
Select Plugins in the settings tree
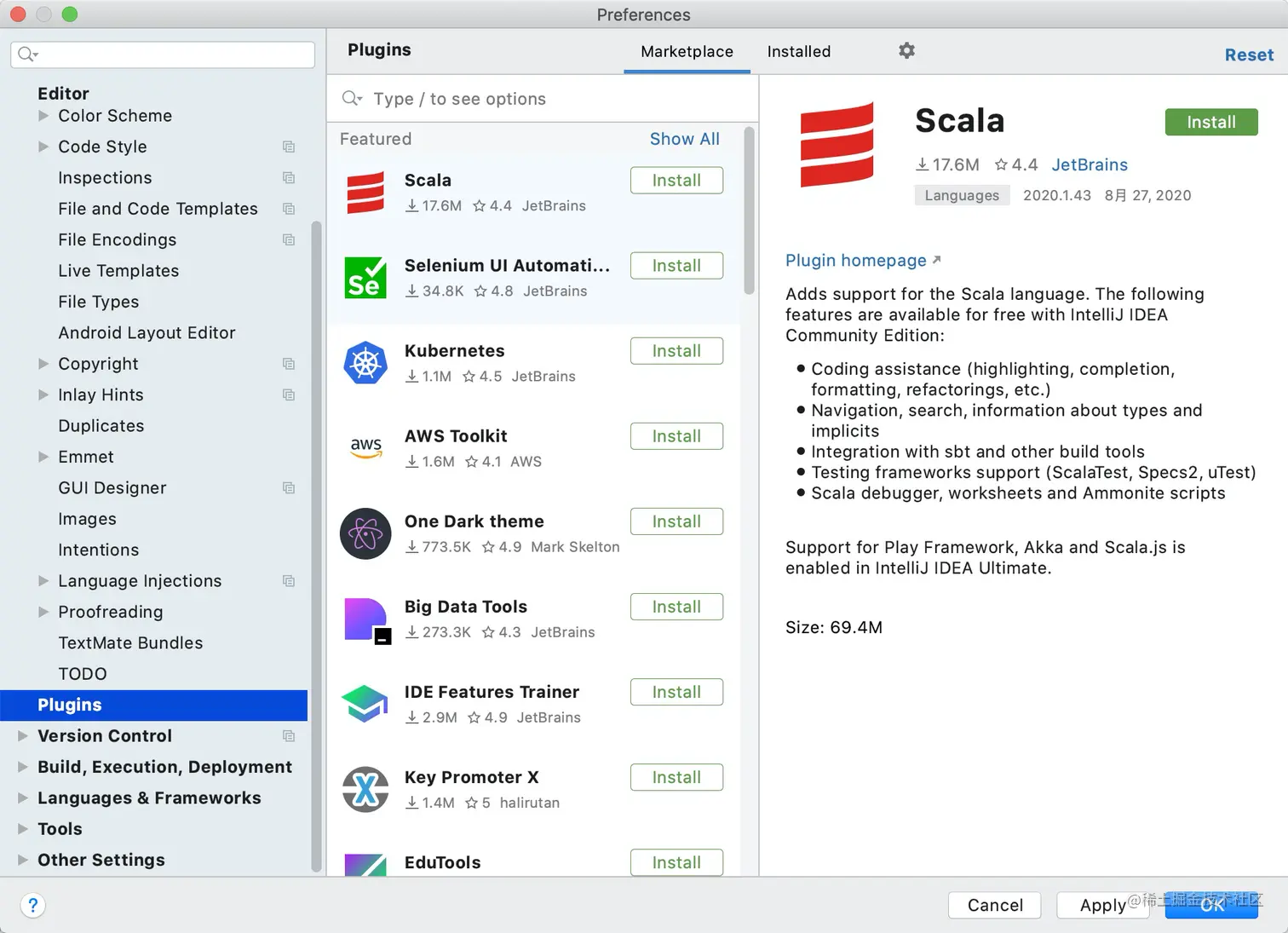(x=154, y=705)
